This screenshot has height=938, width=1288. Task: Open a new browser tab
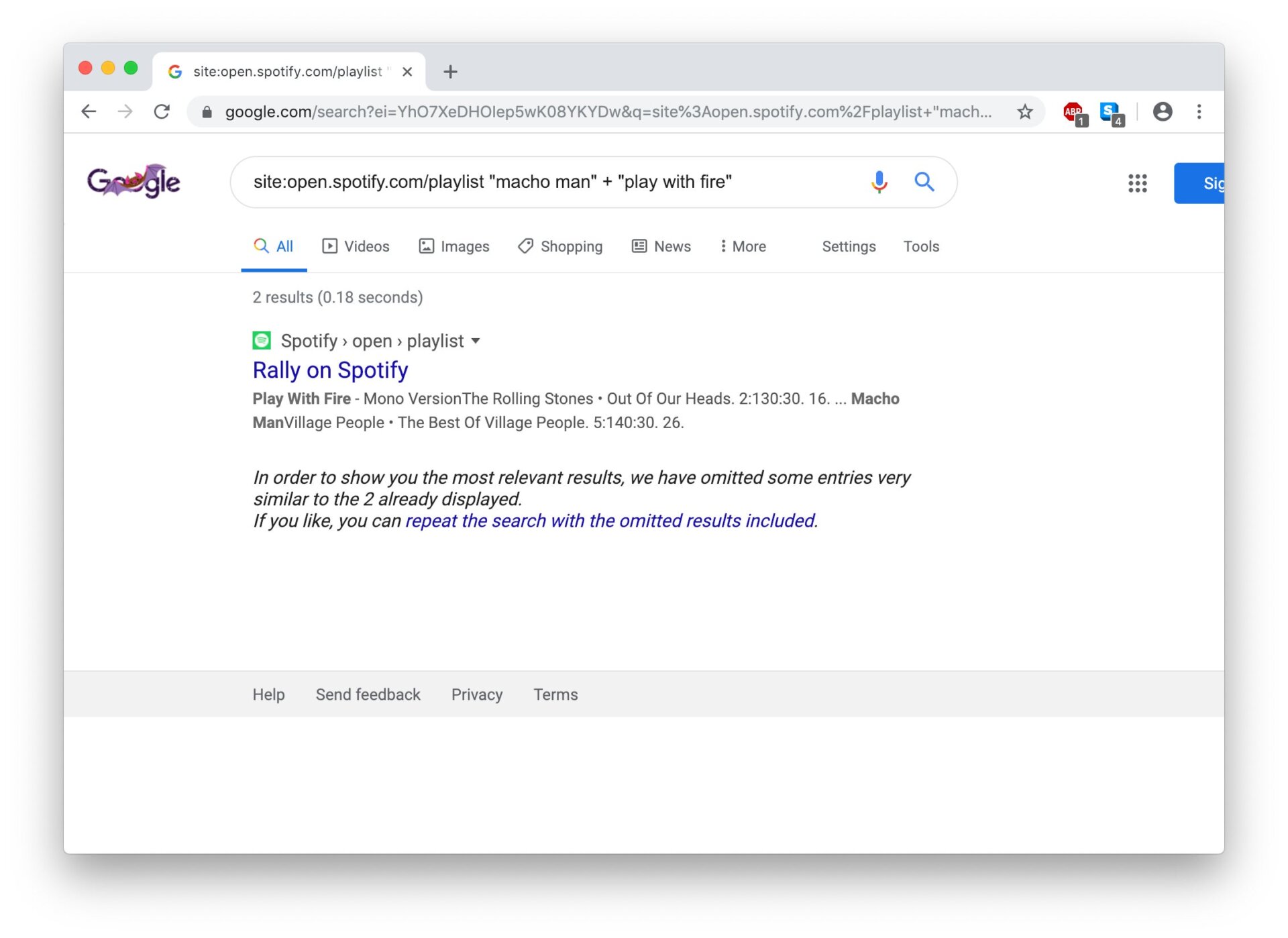click(450, 72)
